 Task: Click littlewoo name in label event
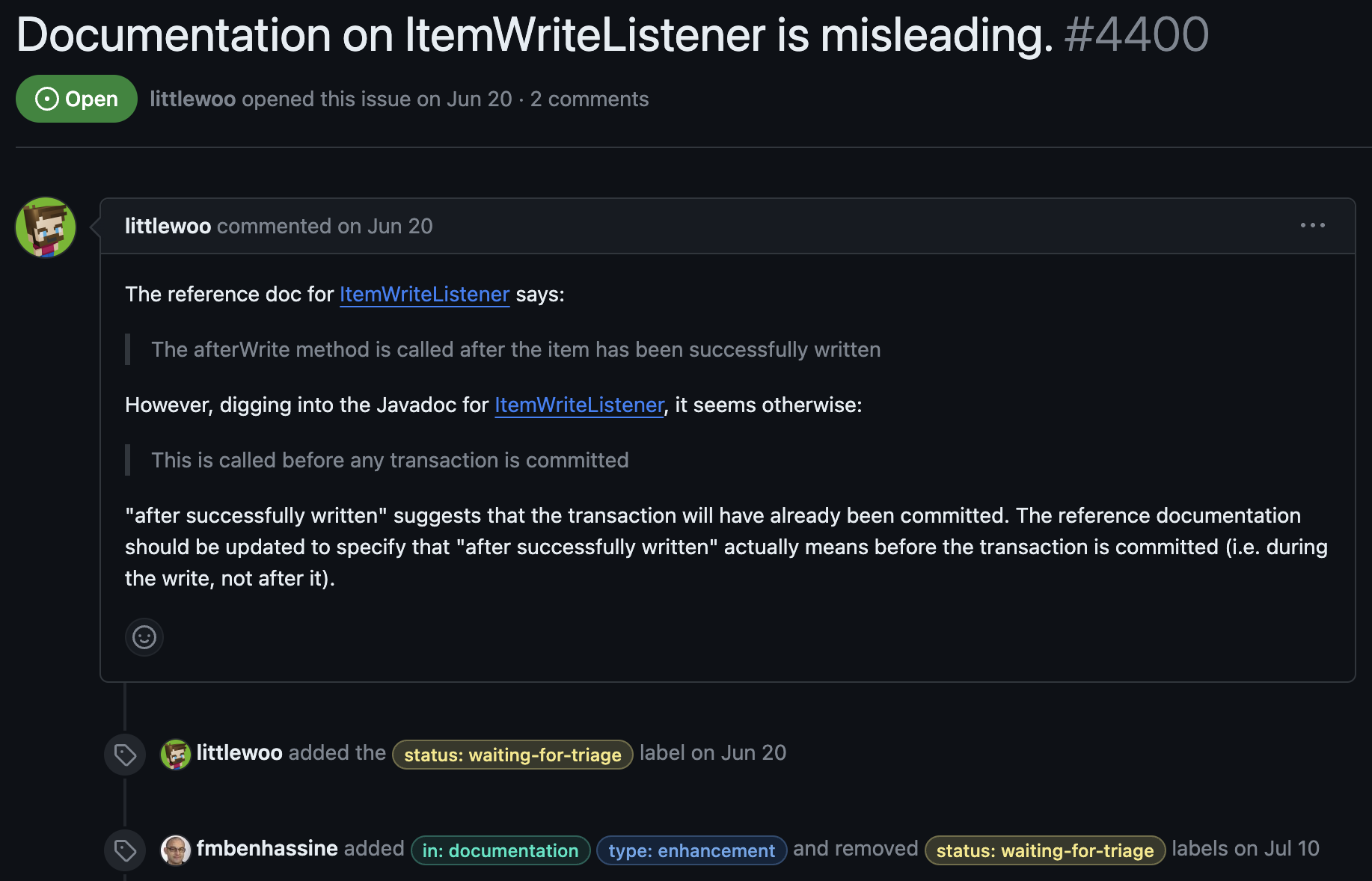(x=239, y=753)
